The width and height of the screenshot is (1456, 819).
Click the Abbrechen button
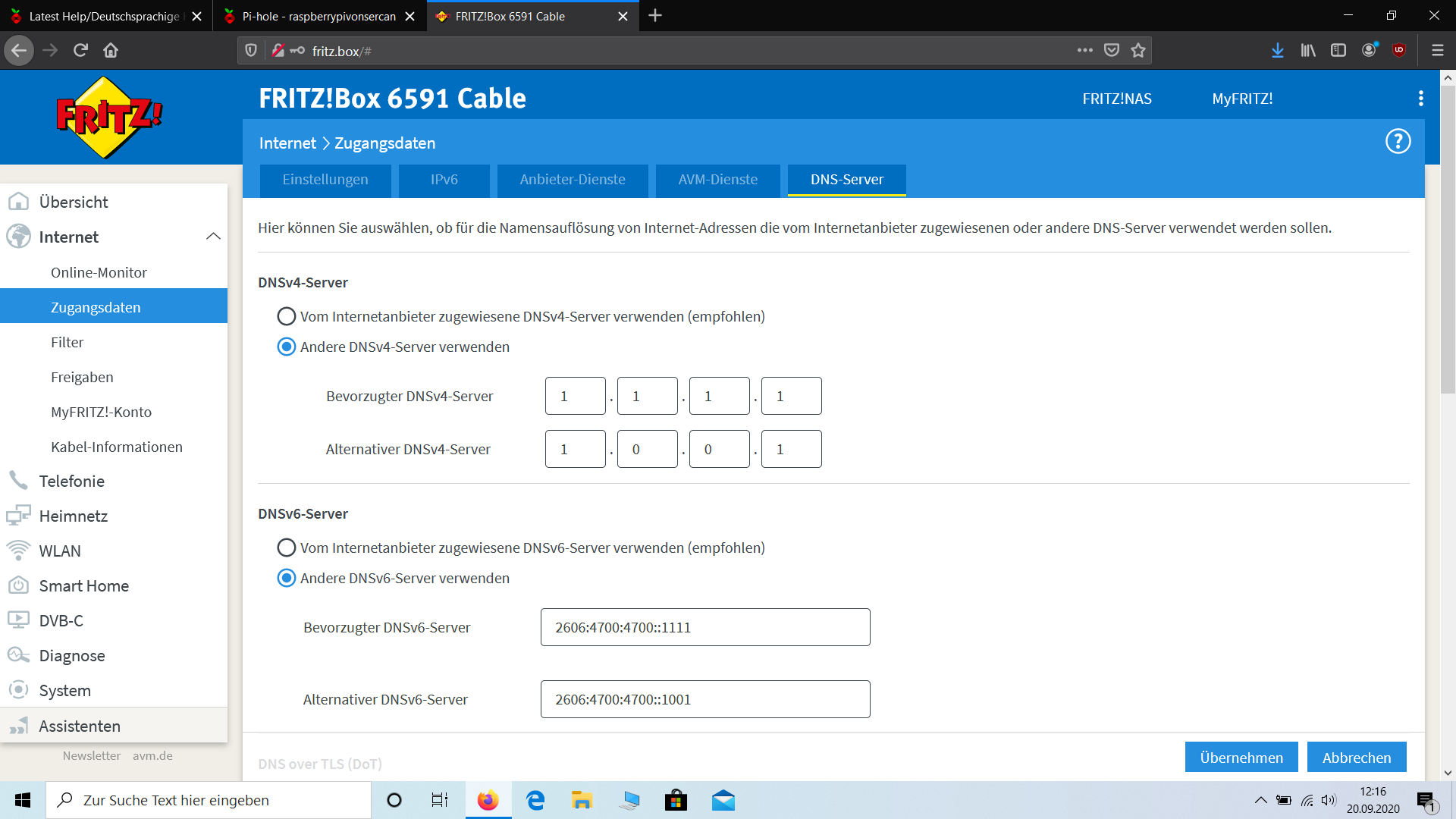[x=1357, y=758]
